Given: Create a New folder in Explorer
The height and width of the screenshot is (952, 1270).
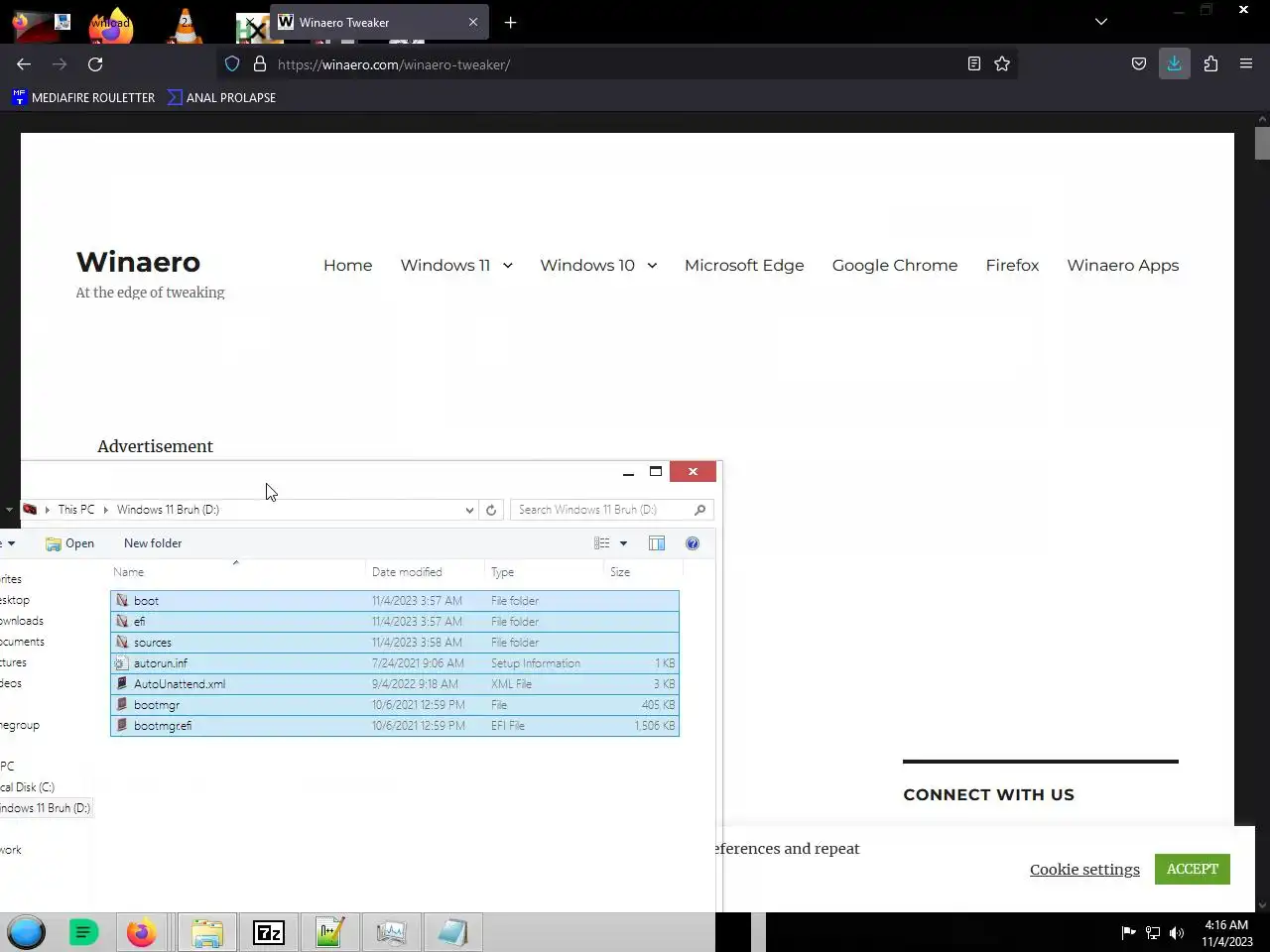Looking at the screenshot, I should [153, 543].
